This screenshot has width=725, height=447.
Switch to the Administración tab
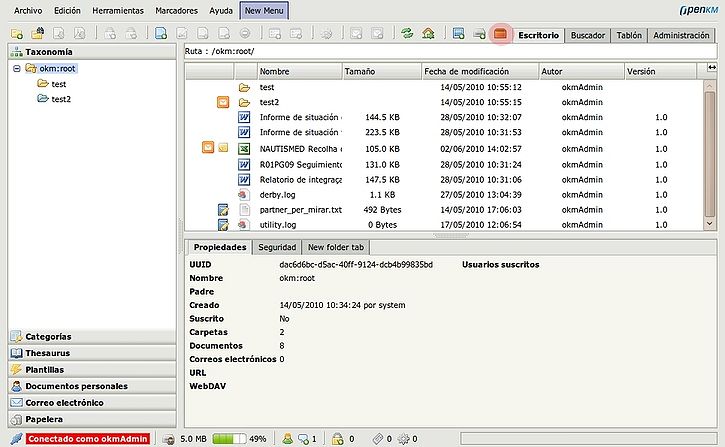(681, 35)
